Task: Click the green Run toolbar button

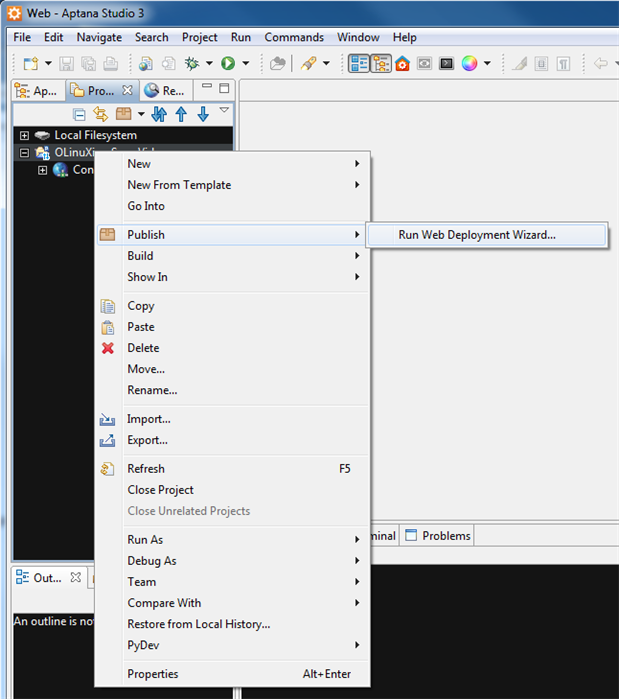Action: tap(228, 63)
